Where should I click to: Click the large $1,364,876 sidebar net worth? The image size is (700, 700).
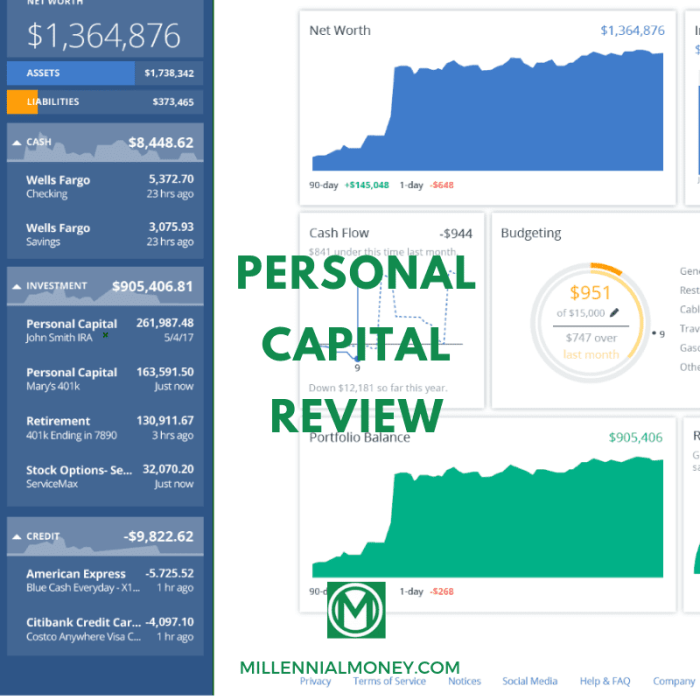tap(104, 36)
